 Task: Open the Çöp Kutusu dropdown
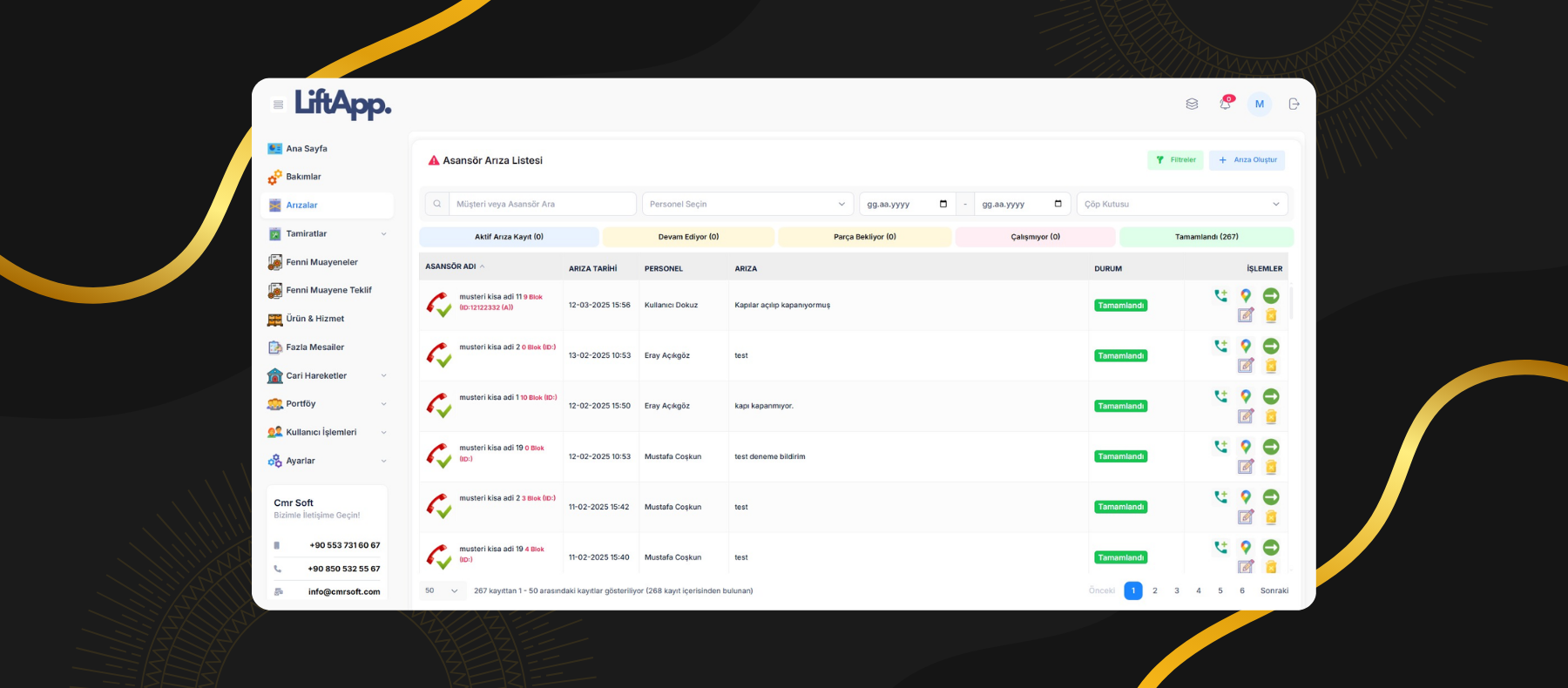(1181, 204)
